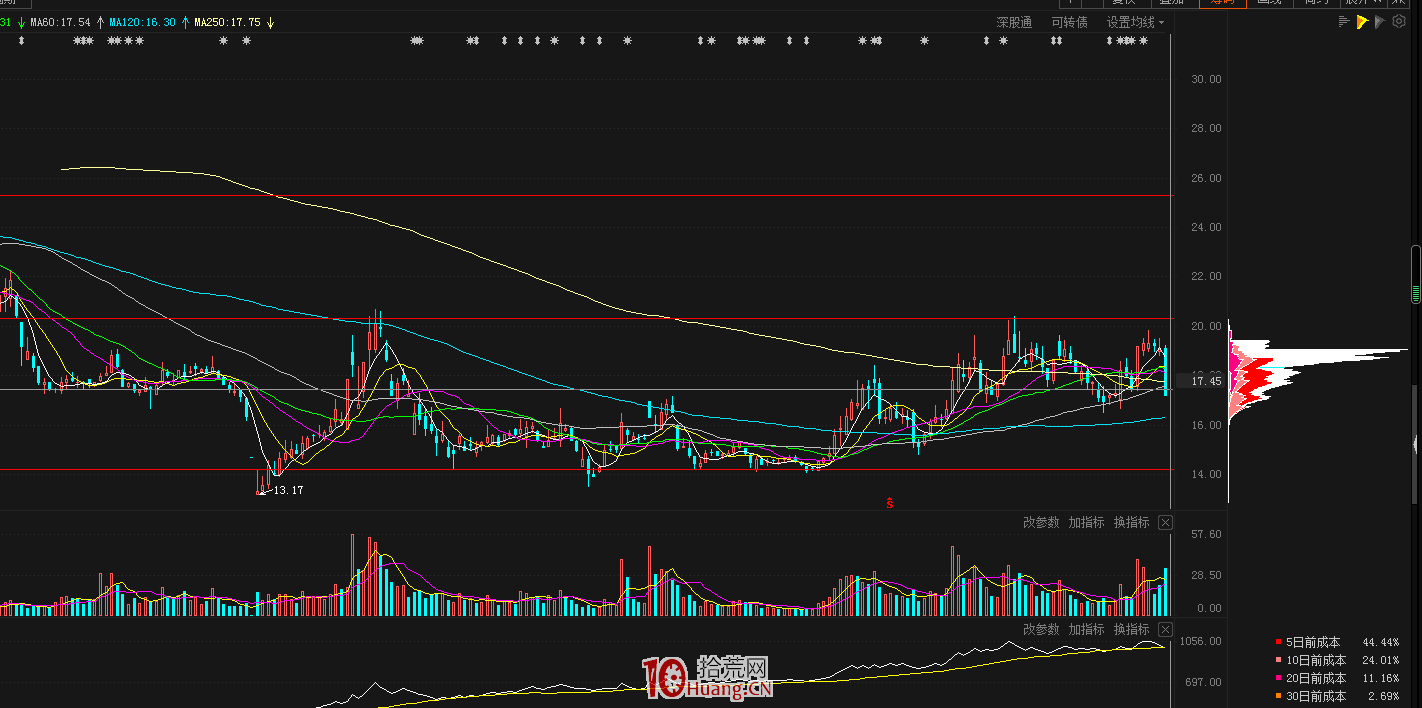The image size is (1422, 708).
Task: Click the green down arrow before MA60
Action: [x=21, y=22]
